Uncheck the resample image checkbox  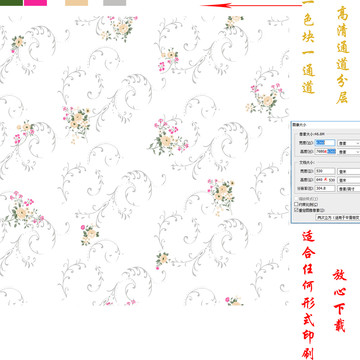tap(296, 210)
